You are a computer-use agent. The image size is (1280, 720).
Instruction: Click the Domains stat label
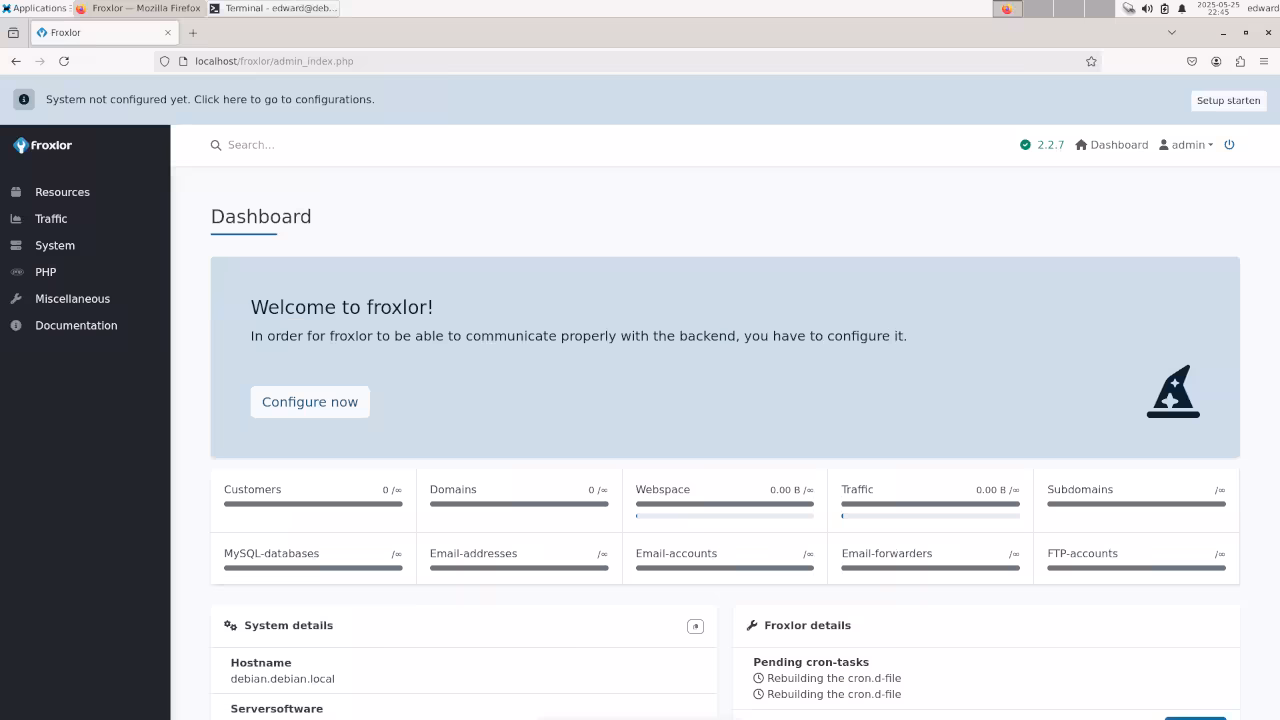[x=453, y=490]
